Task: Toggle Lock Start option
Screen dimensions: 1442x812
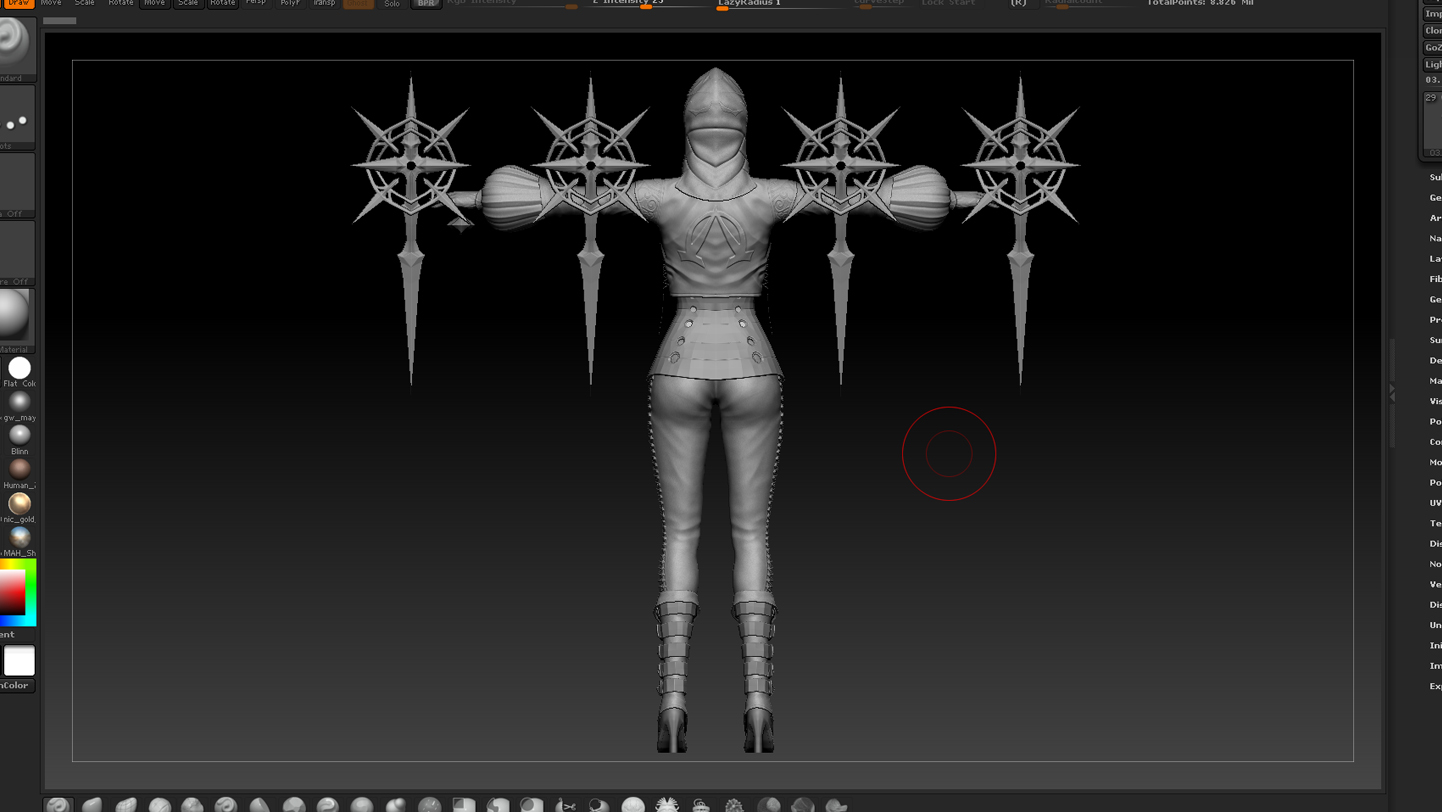Action: 948,3
